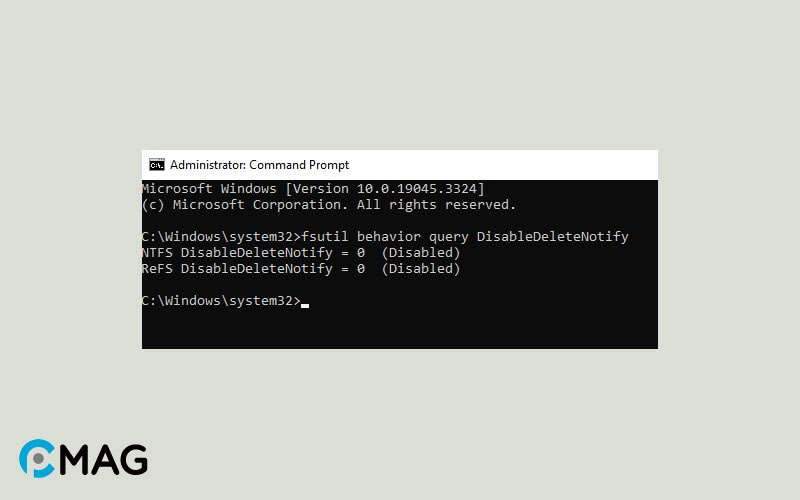
Task: Click "(Disabled)" on the ReFS output line
Action: coord(421,269)
